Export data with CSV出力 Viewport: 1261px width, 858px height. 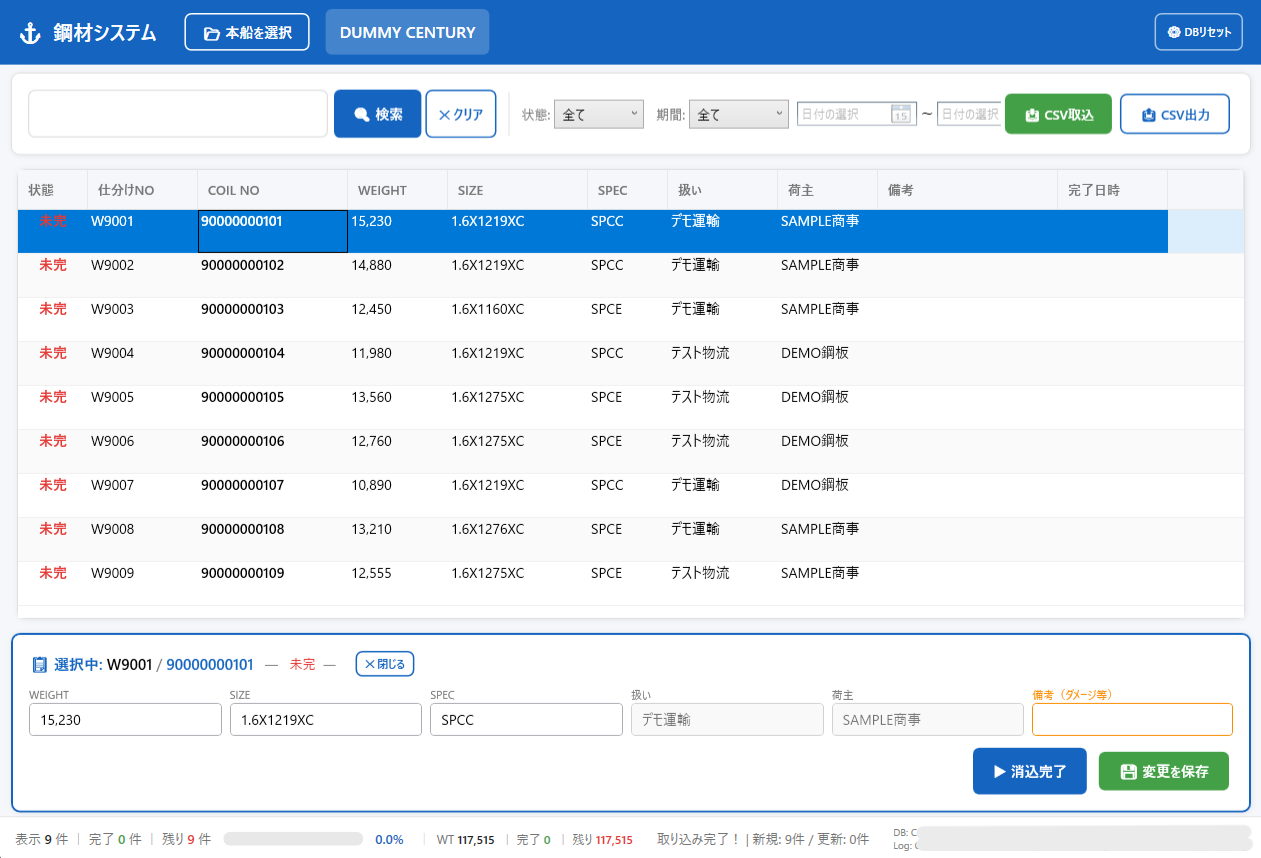pos(1175,114)
